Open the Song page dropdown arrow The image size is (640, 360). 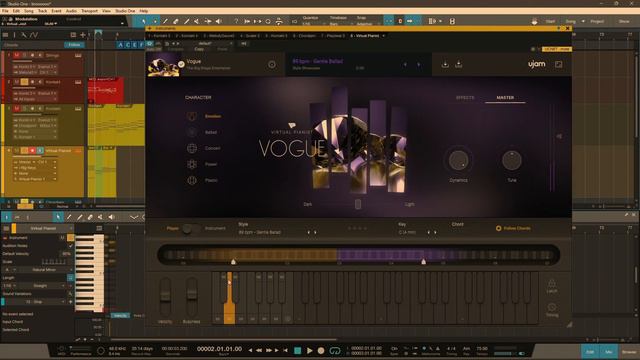pos(583,21)
